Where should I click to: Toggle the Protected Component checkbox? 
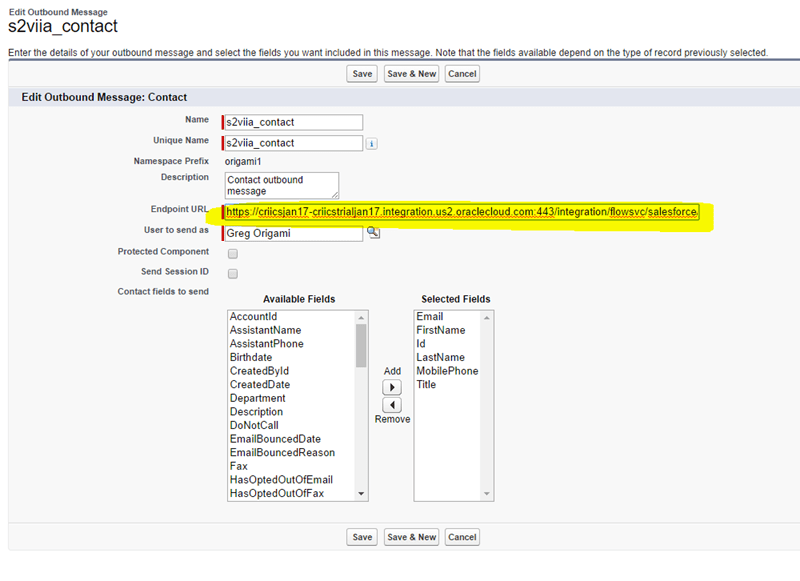point(232,253)
